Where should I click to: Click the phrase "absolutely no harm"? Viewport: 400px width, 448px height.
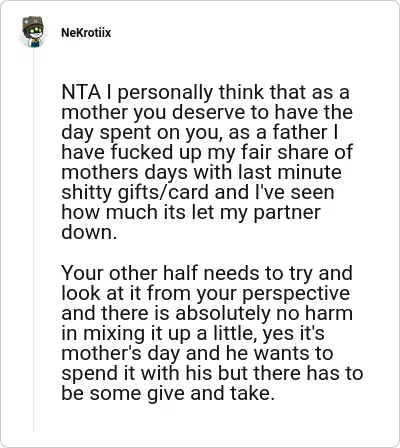point(264,313)
